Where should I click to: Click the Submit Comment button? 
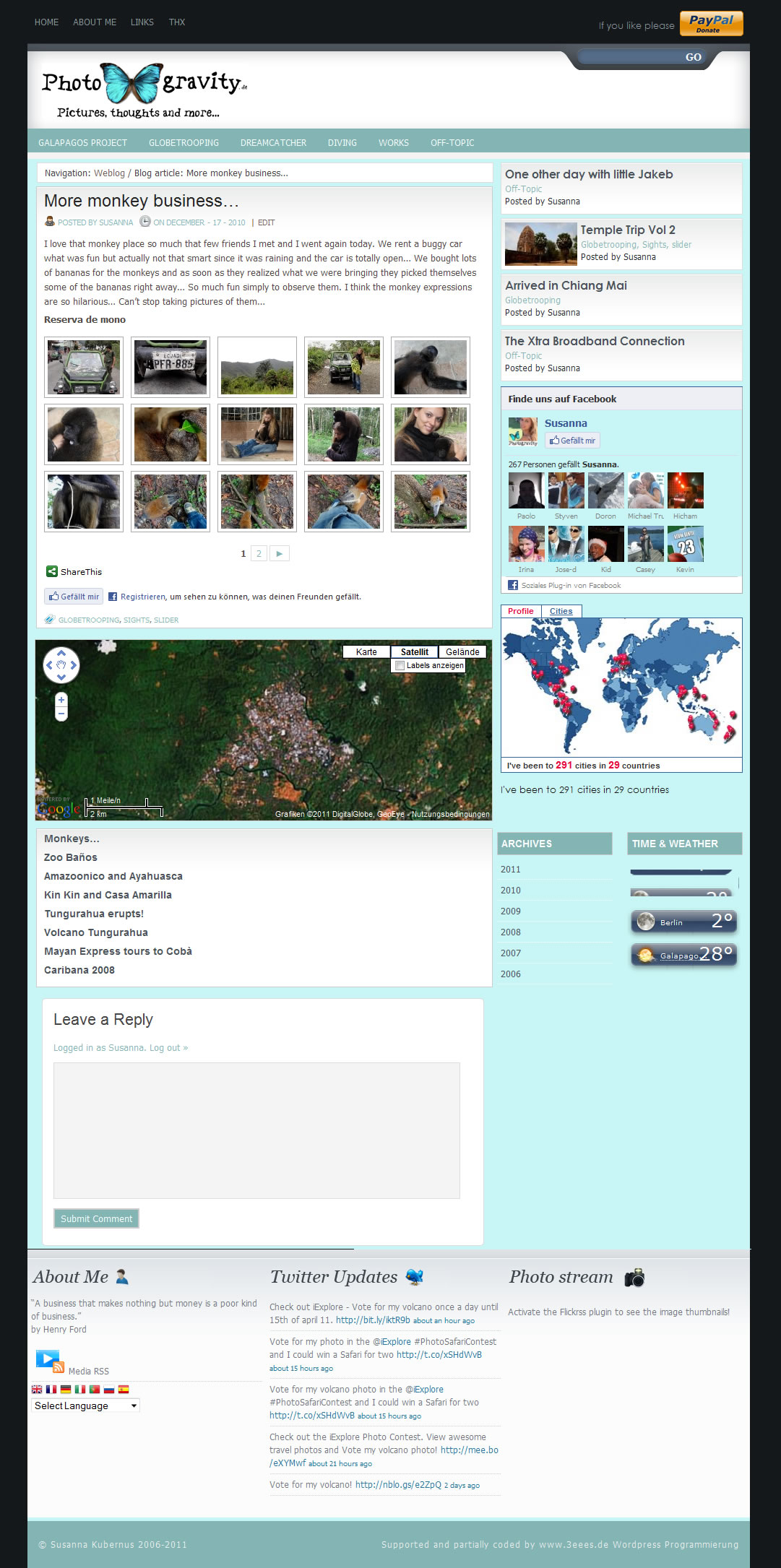pyautogui.click(x=96, y=1218)
